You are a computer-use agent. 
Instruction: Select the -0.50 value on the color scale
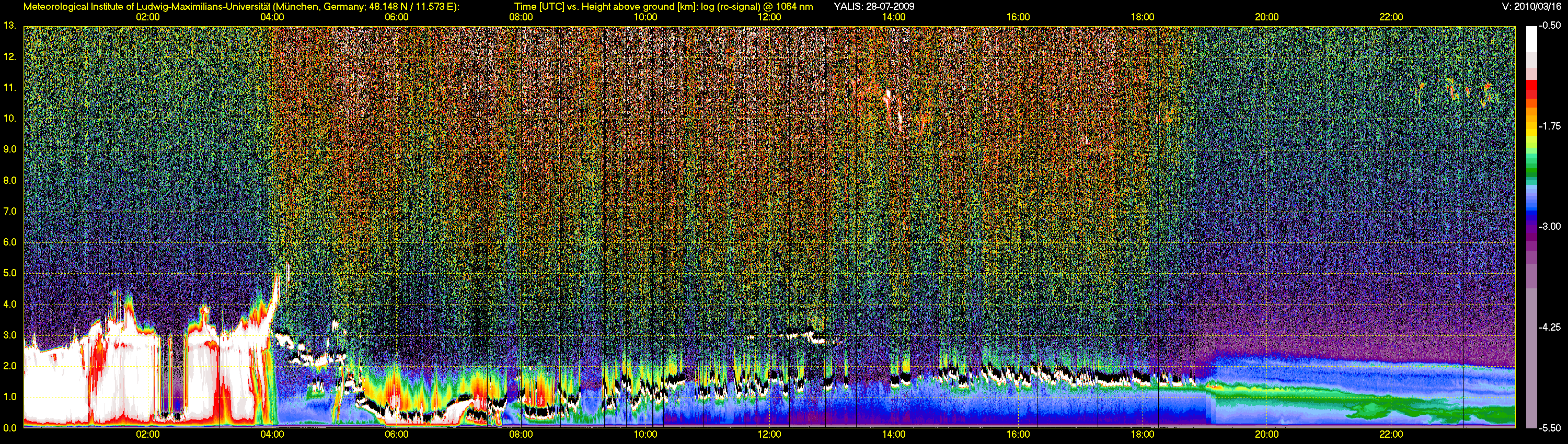pyautogui.click(x=1549, y=26)
